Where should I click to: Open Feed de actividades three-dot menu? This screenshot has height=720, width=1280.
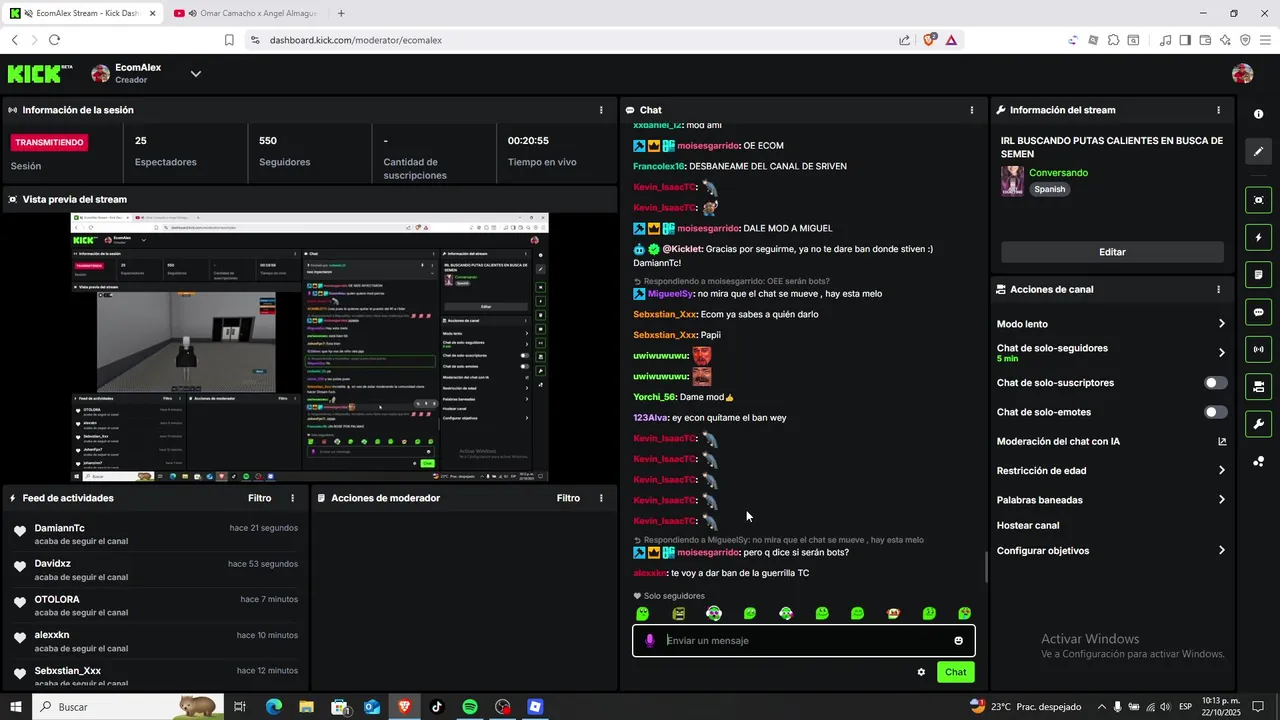pos(293,498)
